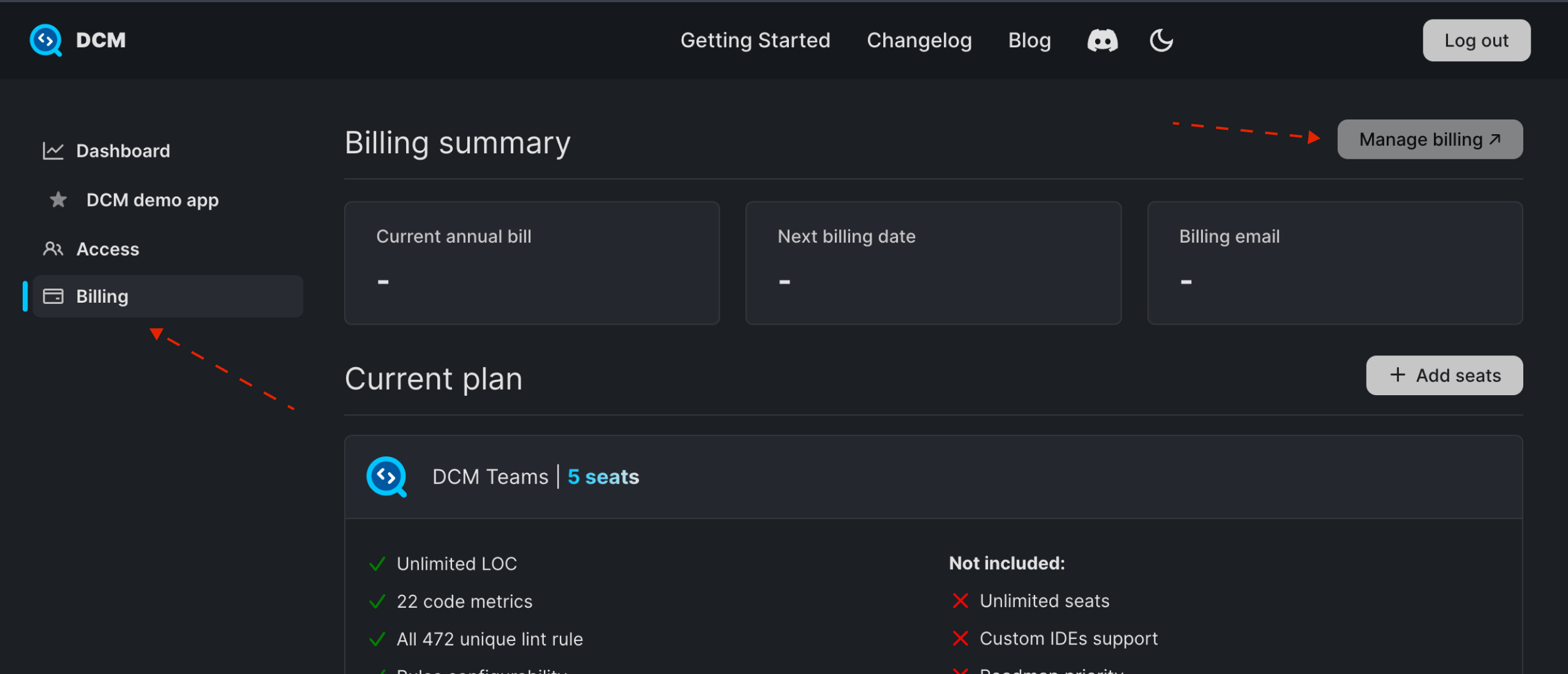Viewport: 1568px width, 674px height.
Task: Open the Changelog page
Action: pos(919,40)
